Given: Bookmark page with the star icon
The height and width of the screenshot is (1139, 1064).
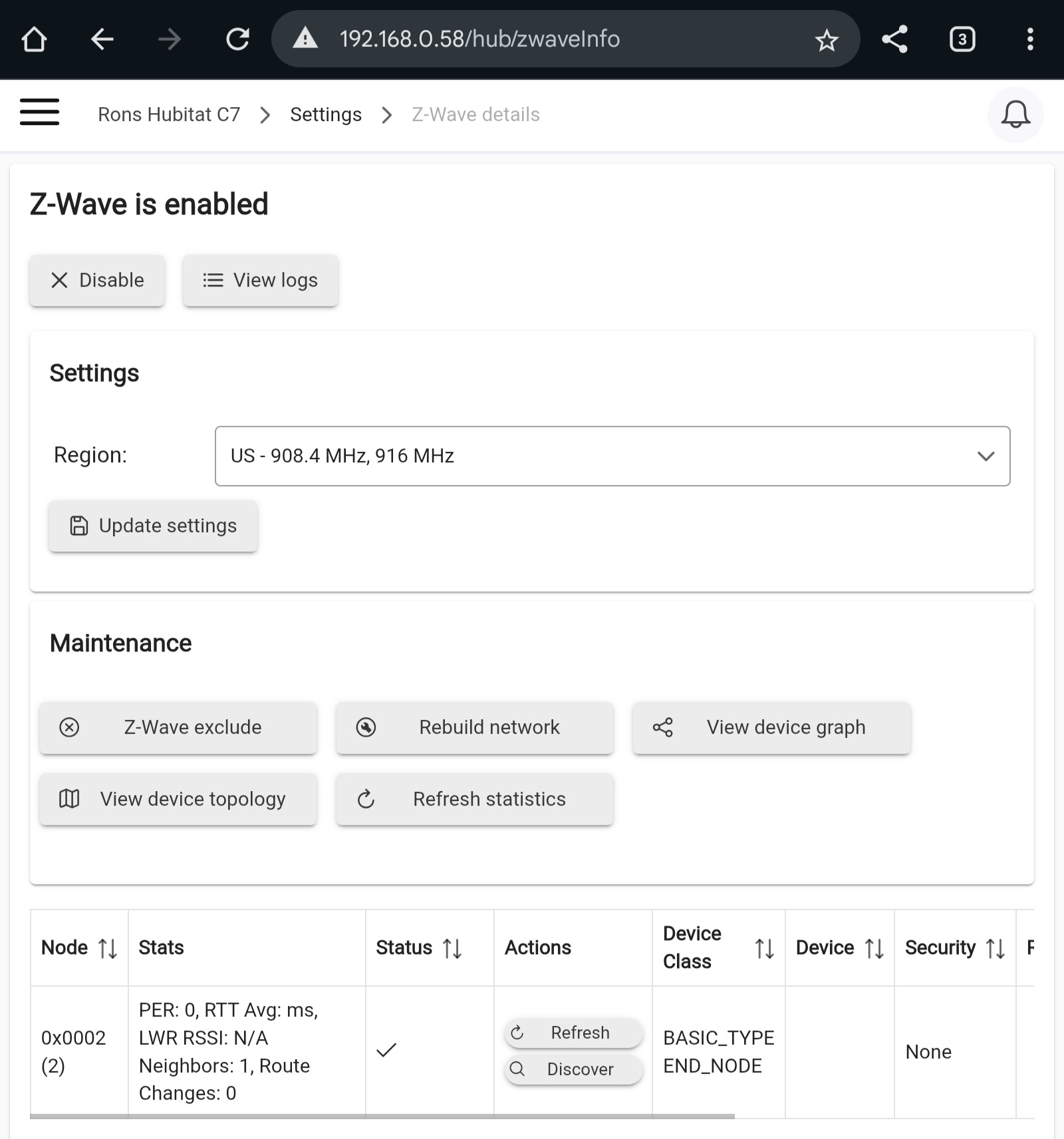Looking at the screenshot, I should click(x=827, y=40).
